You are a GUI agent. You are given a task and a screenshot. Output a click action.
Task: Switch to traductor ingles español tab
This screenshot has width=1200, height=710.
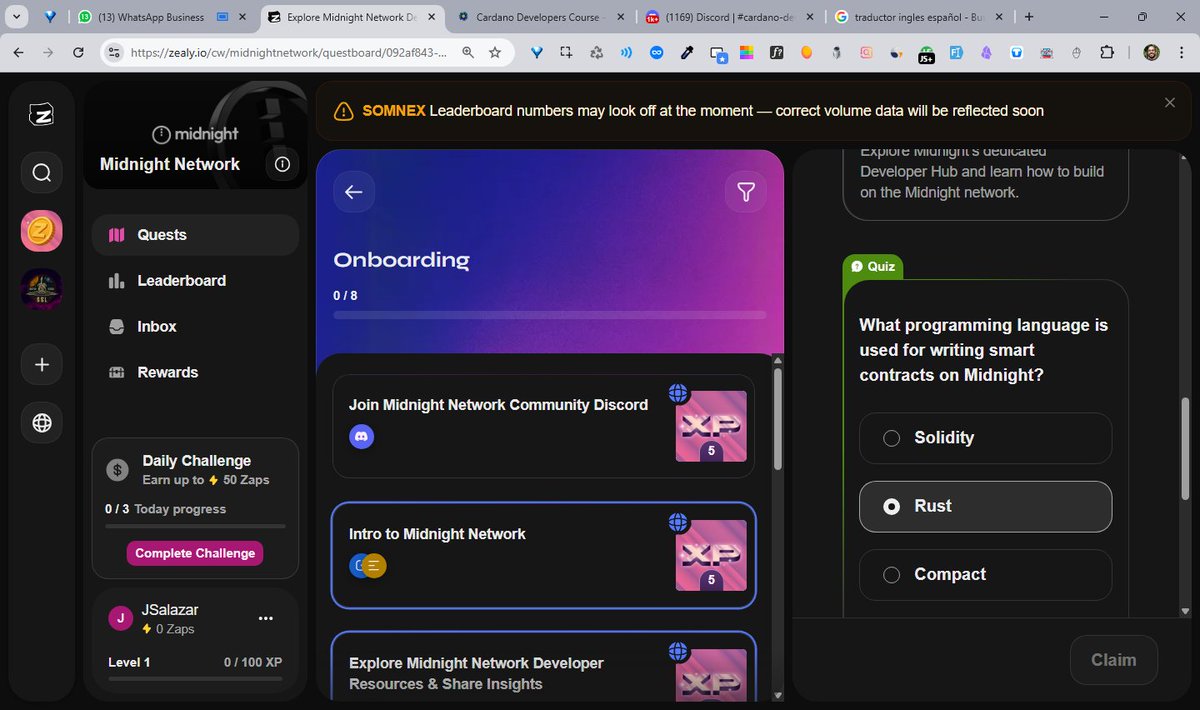[x=917, y=17]
